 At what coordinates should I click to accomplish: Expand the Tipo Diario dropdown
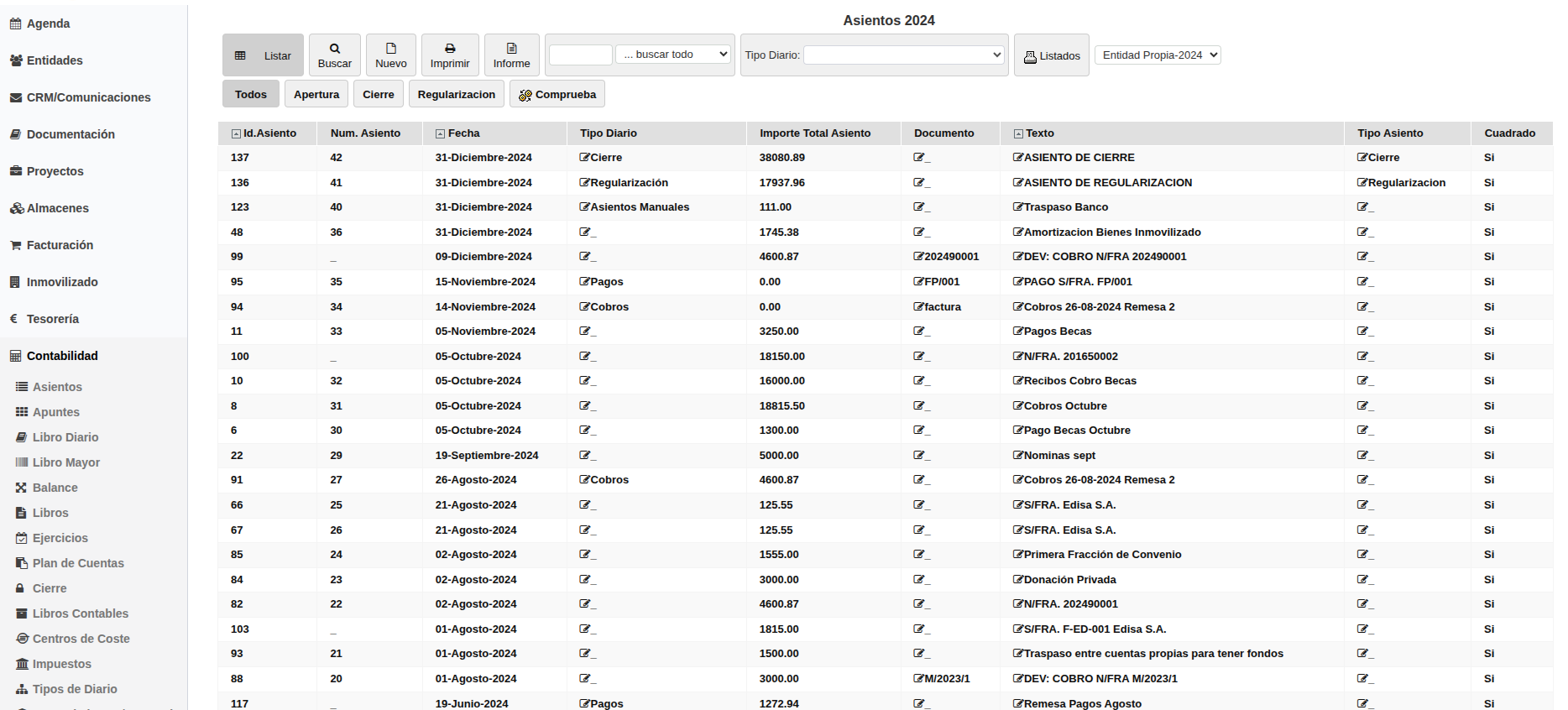[904, 55]
